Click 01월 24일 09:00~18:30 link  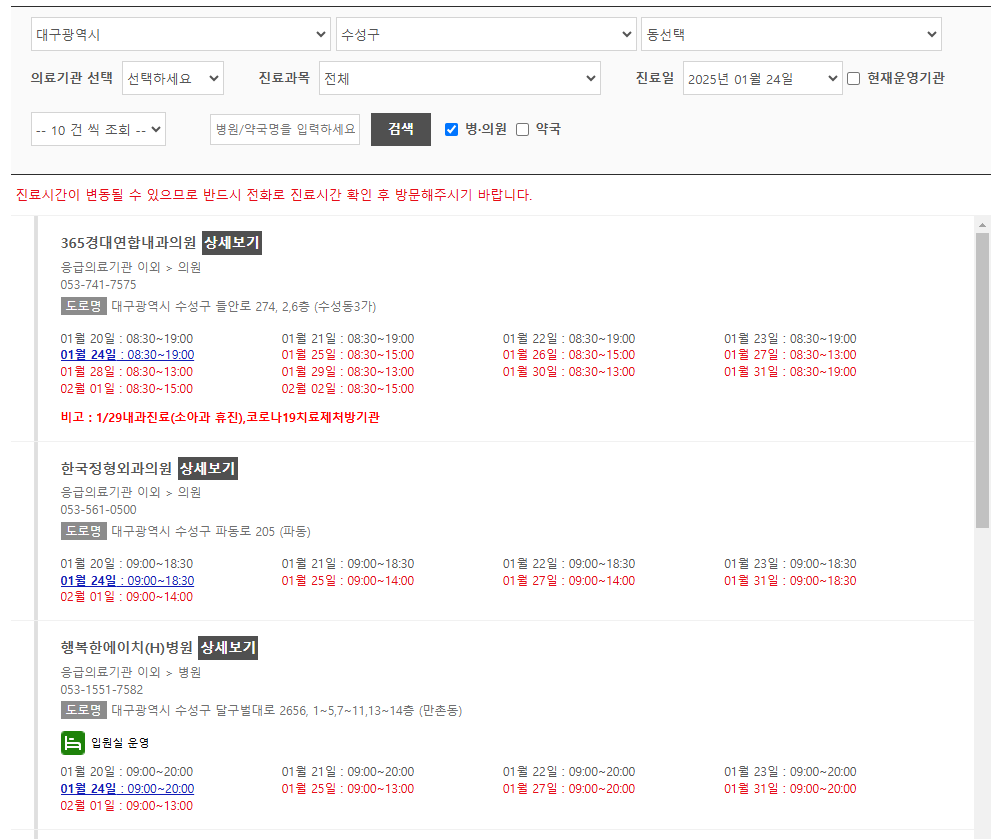(x=127, y=580)
